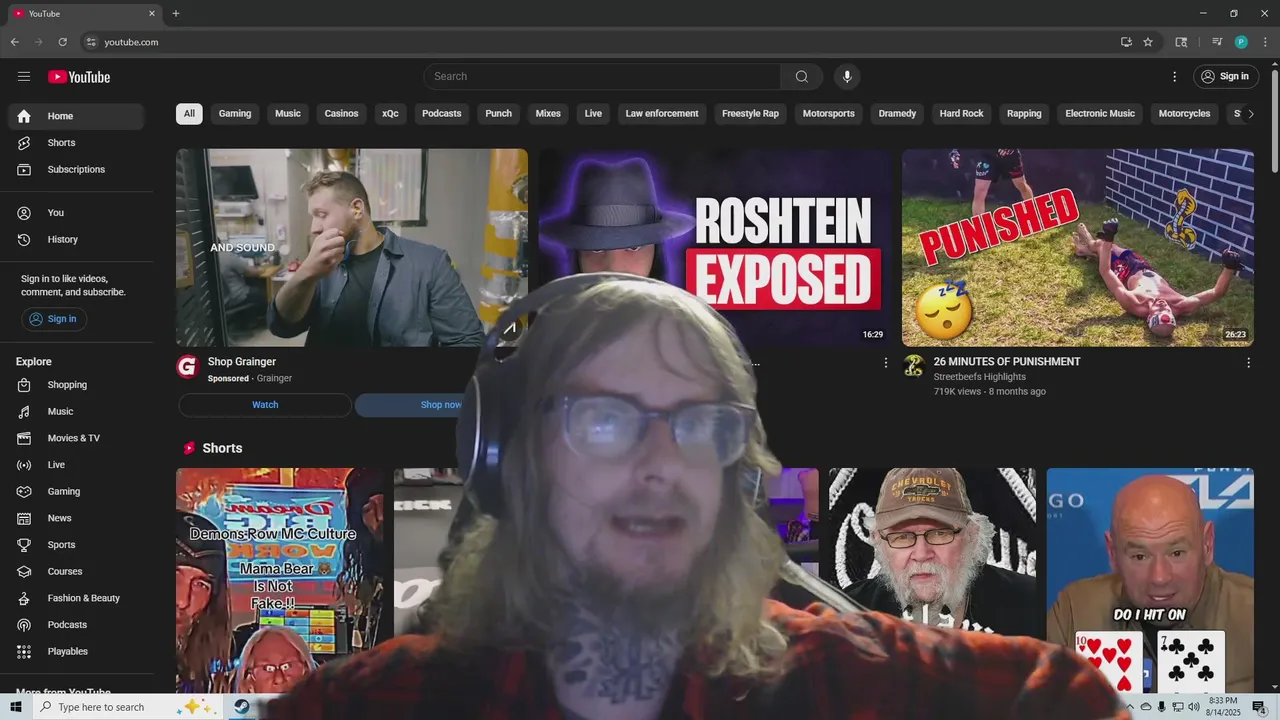Browse Live in Explore sidebar
Image resolution: width=1280 pixels, height=720 pixels.
click(x=76, y=465)
